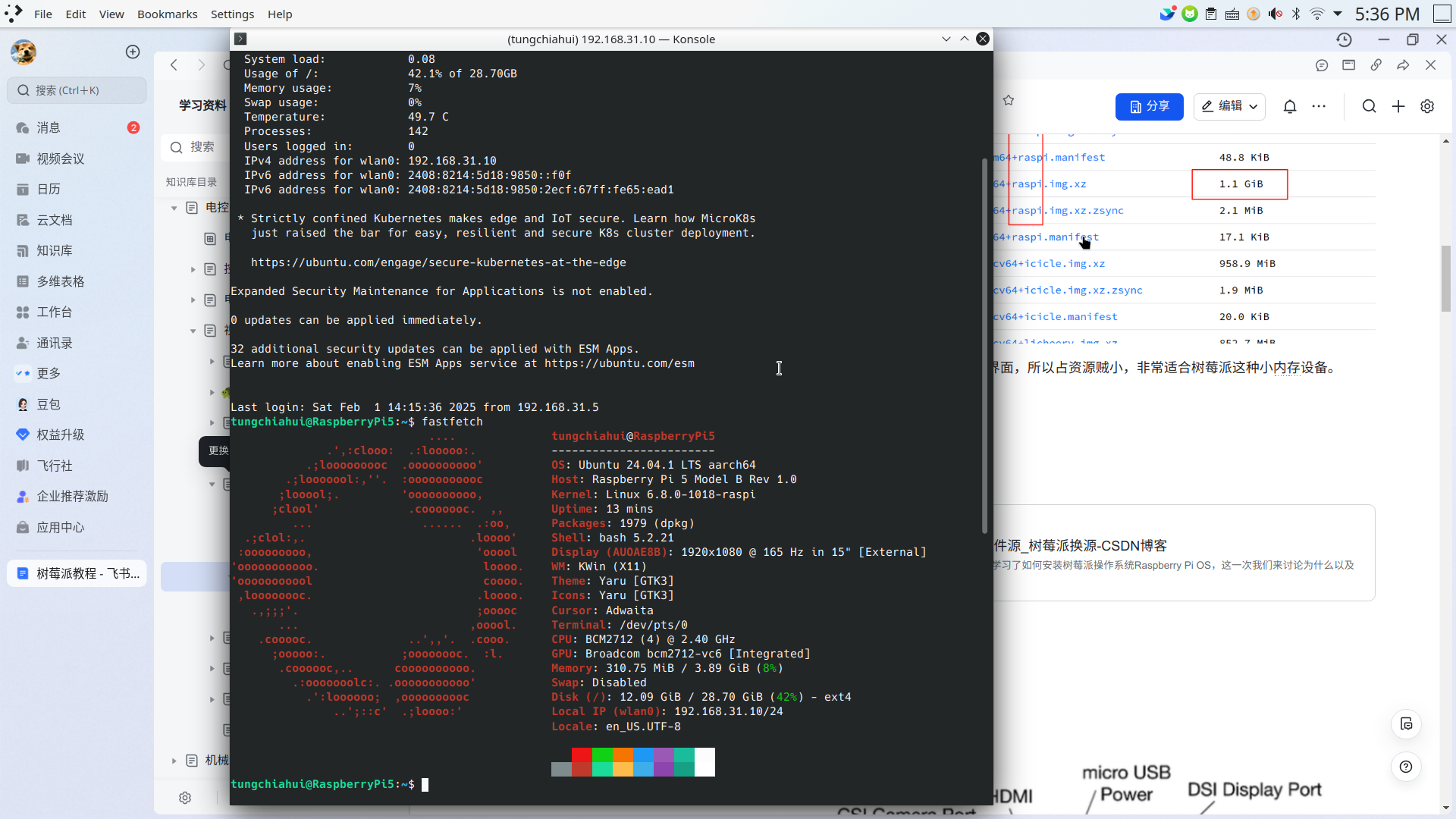This screenshot has height=819, width=1456.
Task: Click the blue 分享 share button
Action: [x=1149, y=106]
